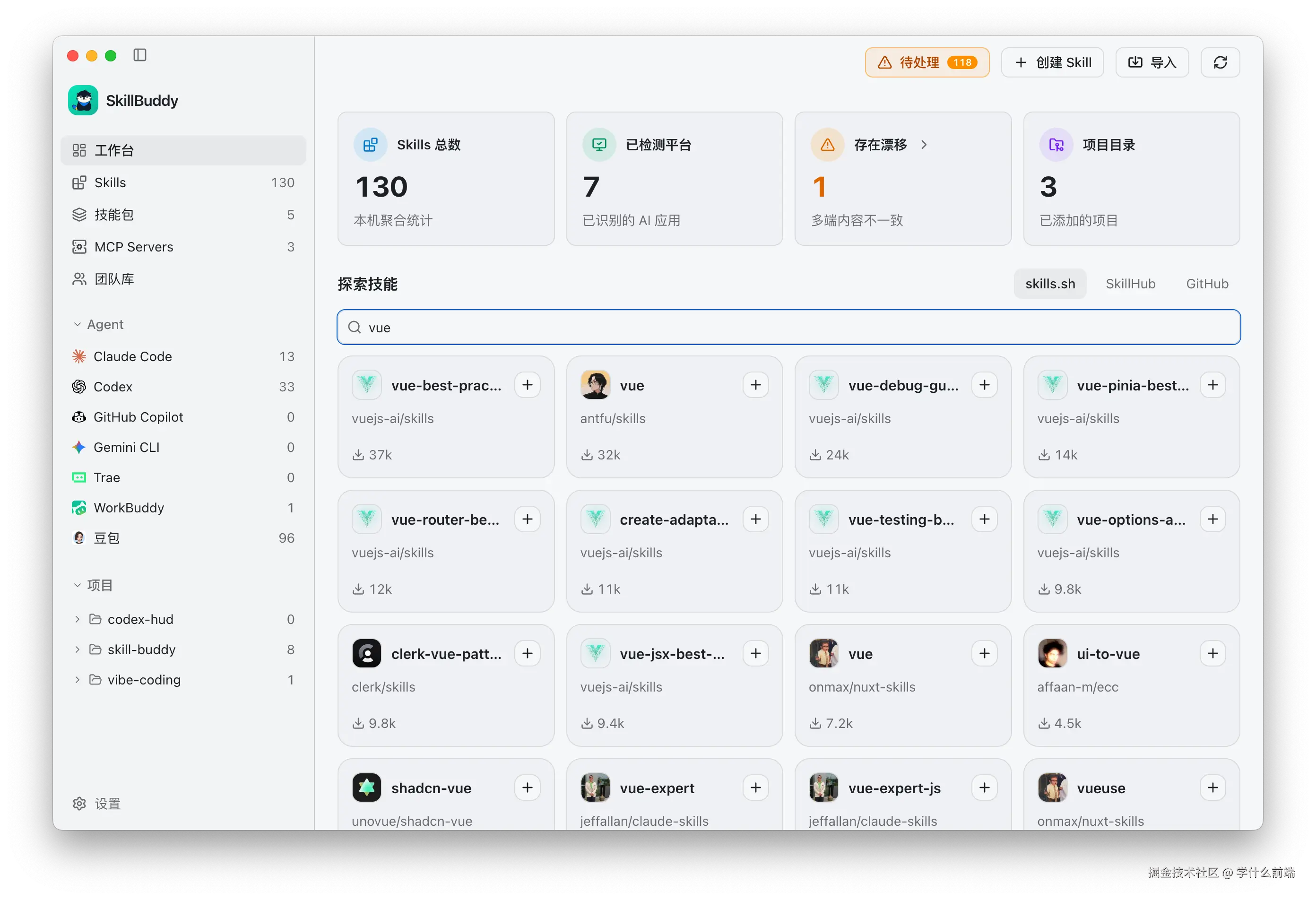Viewport: 1316px width, 900px height.
Task: Select WorkBuddy agent
Action: [x=183, y=508]
